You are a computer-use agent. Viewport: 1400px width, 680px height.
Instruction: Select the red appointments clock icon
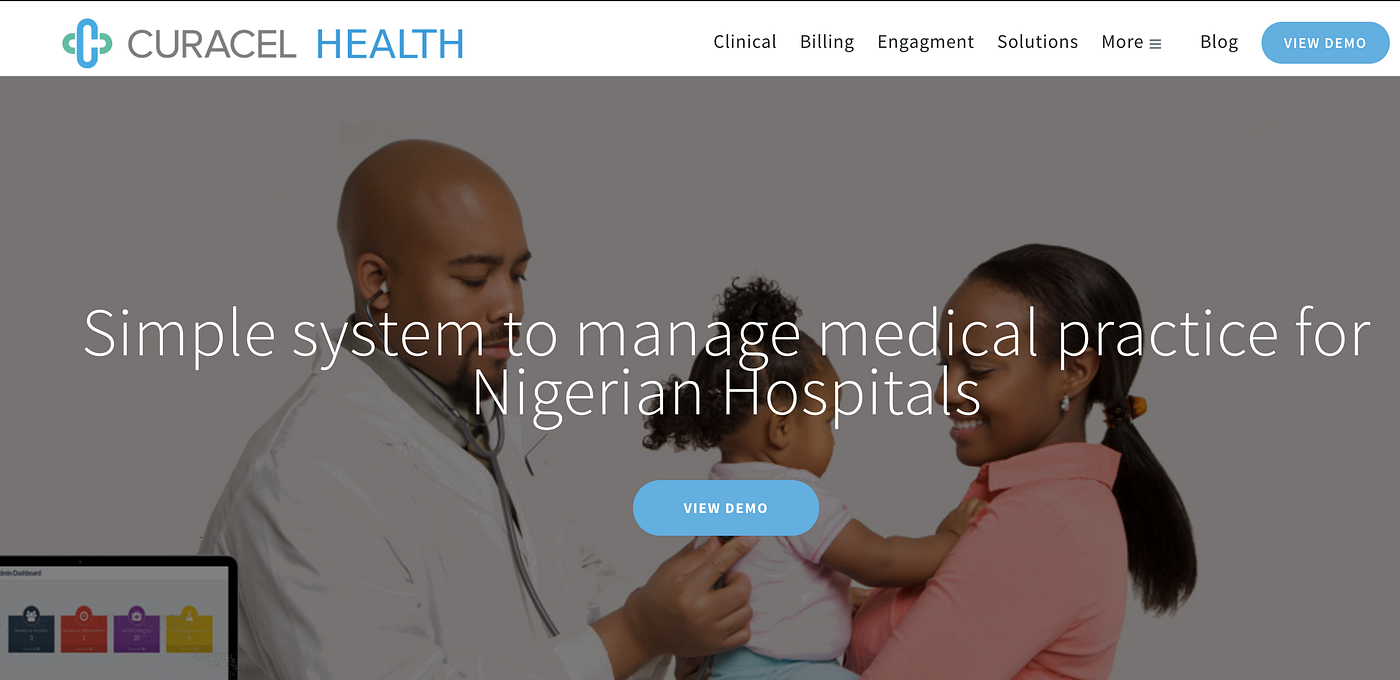pyautogui.click(x=84, y=615)
